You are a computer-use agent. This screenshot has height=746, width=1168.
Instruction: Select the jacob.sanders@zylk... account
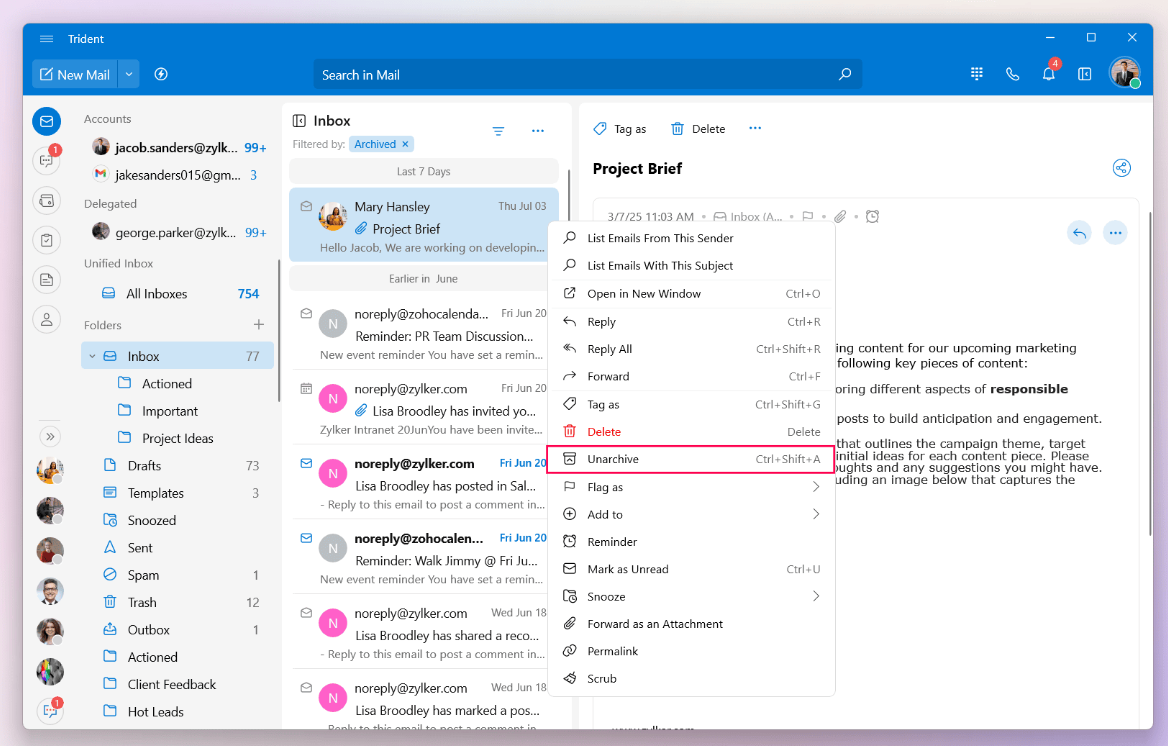pyautogui.click(x=179, y=148)
